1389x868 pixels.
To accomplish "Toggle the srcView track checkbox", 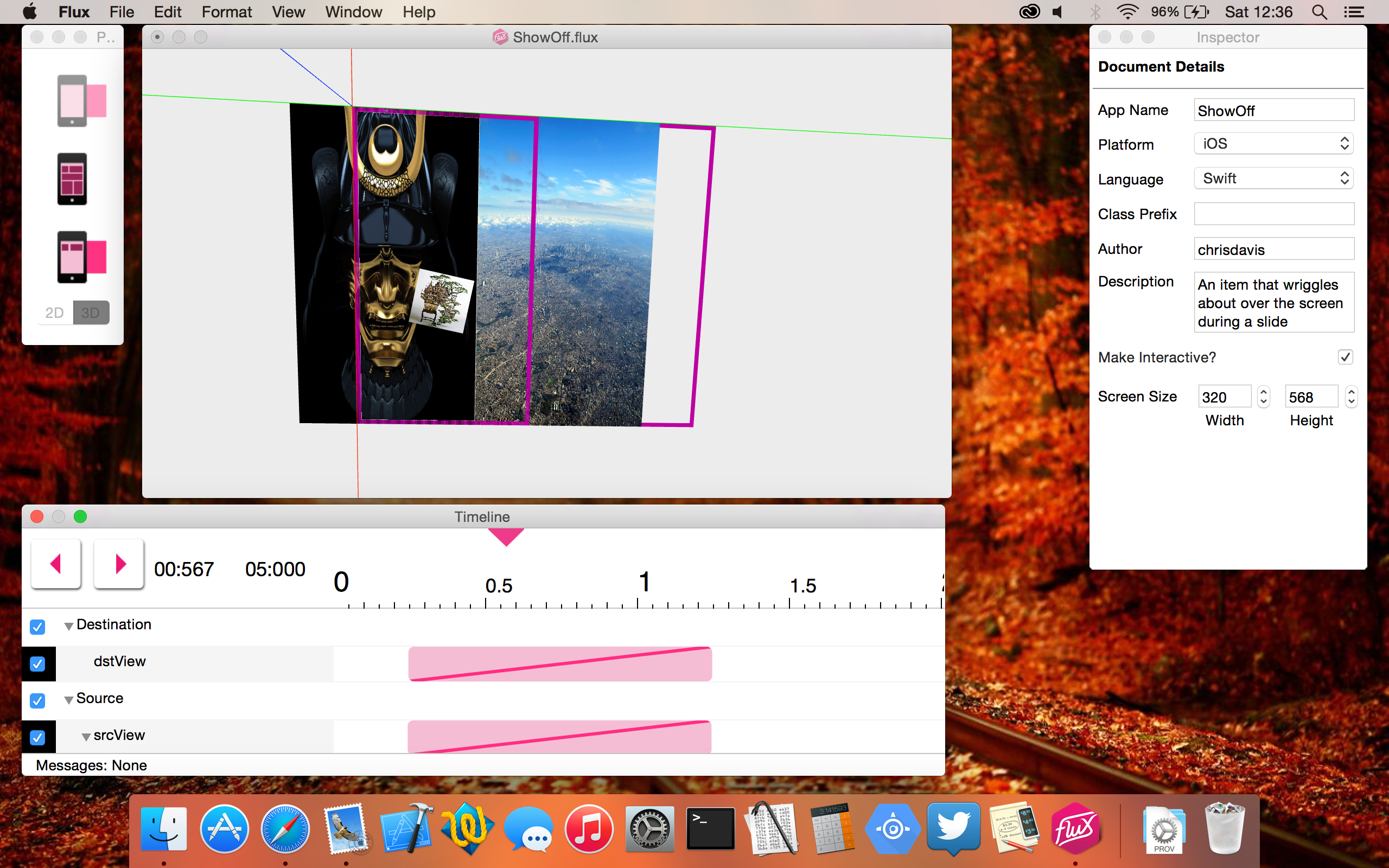I will [37, 737].
